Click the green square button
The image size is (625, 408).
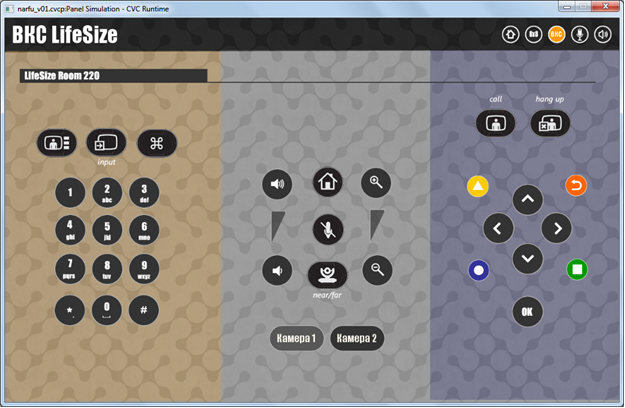pos(577,269)
